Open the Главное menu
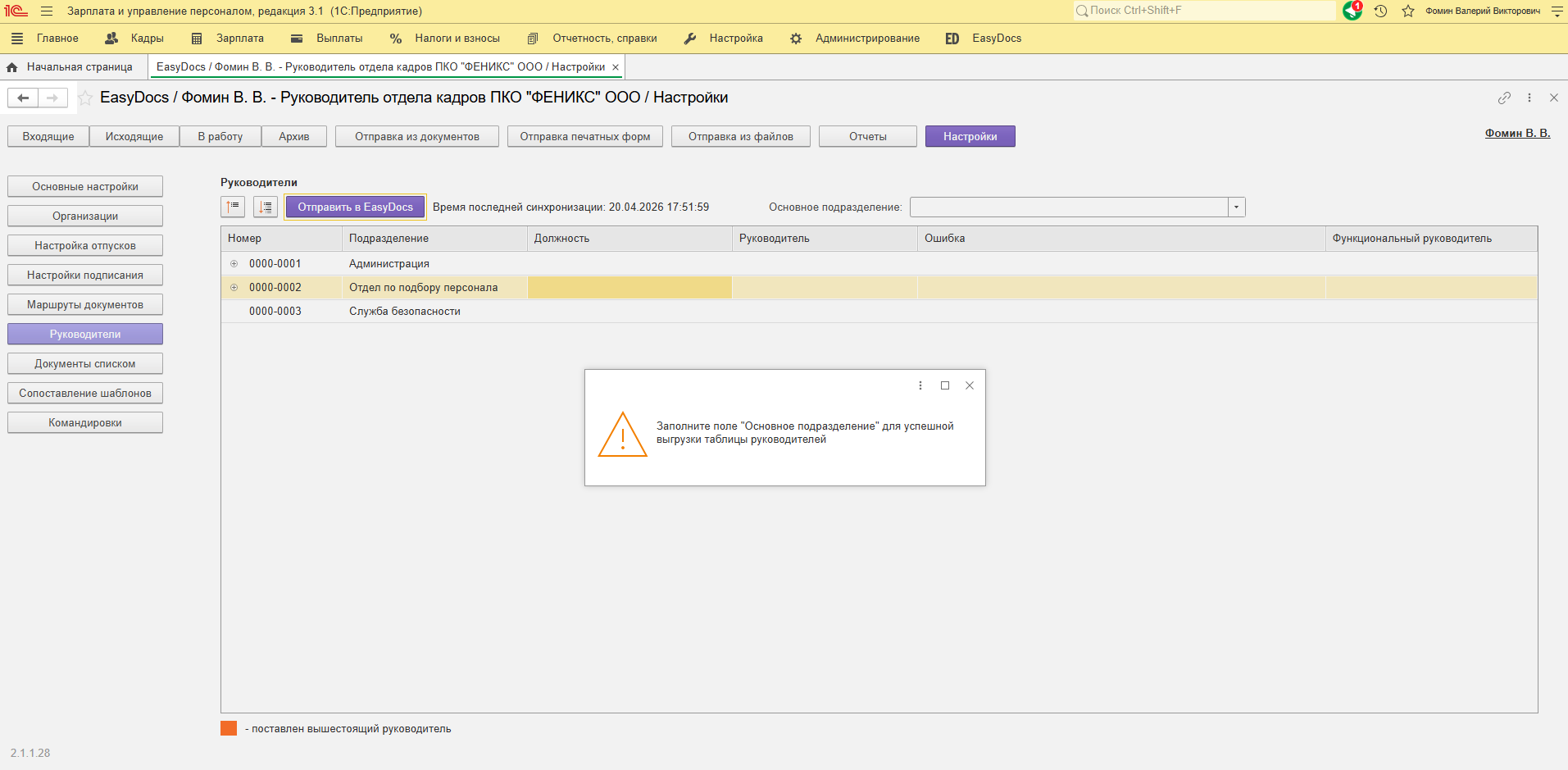 coord(57,39)
